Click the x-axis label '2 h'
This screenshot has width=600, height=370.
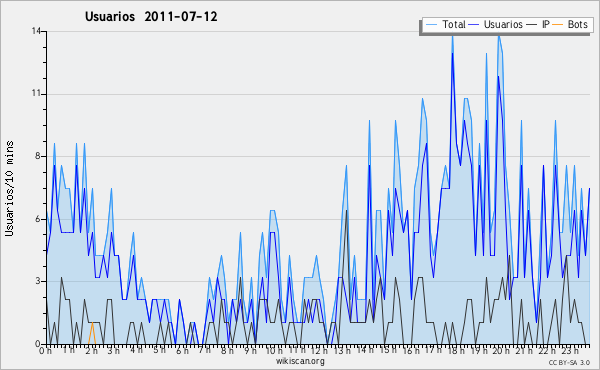tap(91, 351)
